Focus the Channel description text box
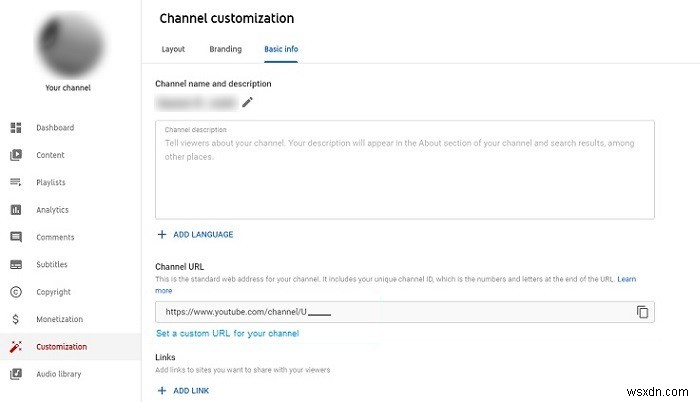The width and height of the screenshot is (700, 402). pos(405,170)
